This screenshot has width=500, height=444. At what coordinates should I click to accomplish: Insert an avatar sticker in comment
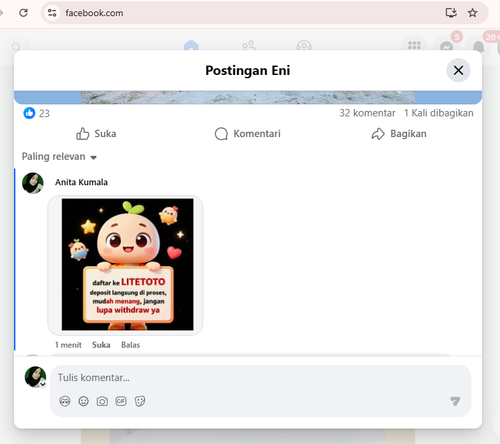(65, 401)
